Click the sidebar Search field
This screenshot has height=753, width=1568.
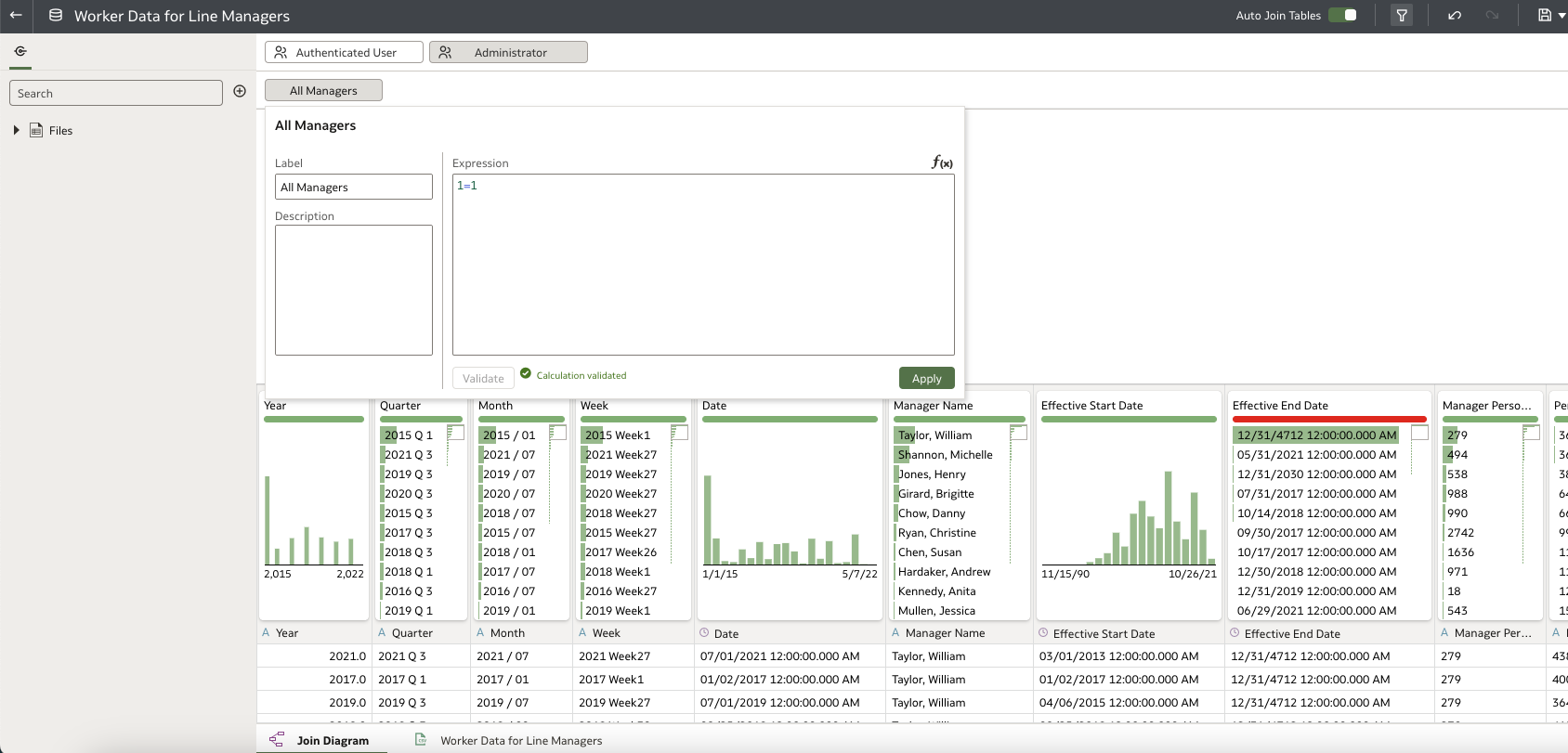coord(116,93)
